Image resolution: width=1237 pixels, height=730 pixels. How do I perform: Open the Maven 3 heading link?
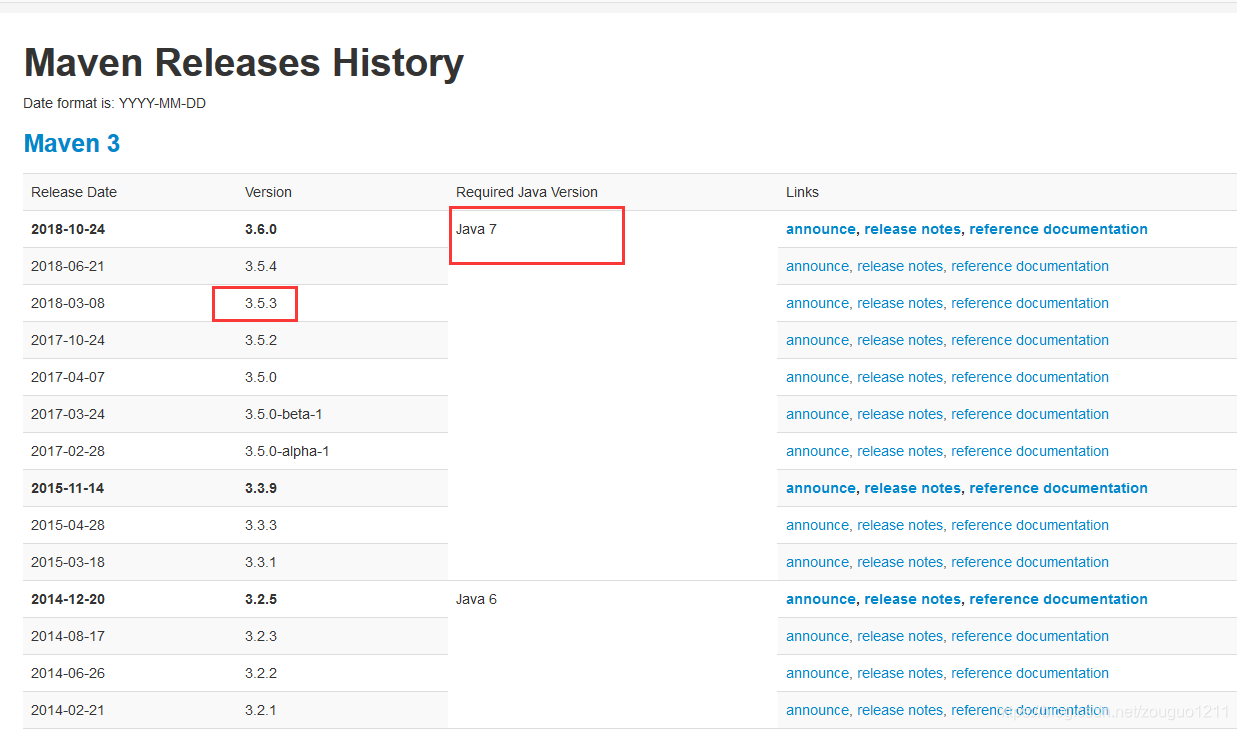72,143
